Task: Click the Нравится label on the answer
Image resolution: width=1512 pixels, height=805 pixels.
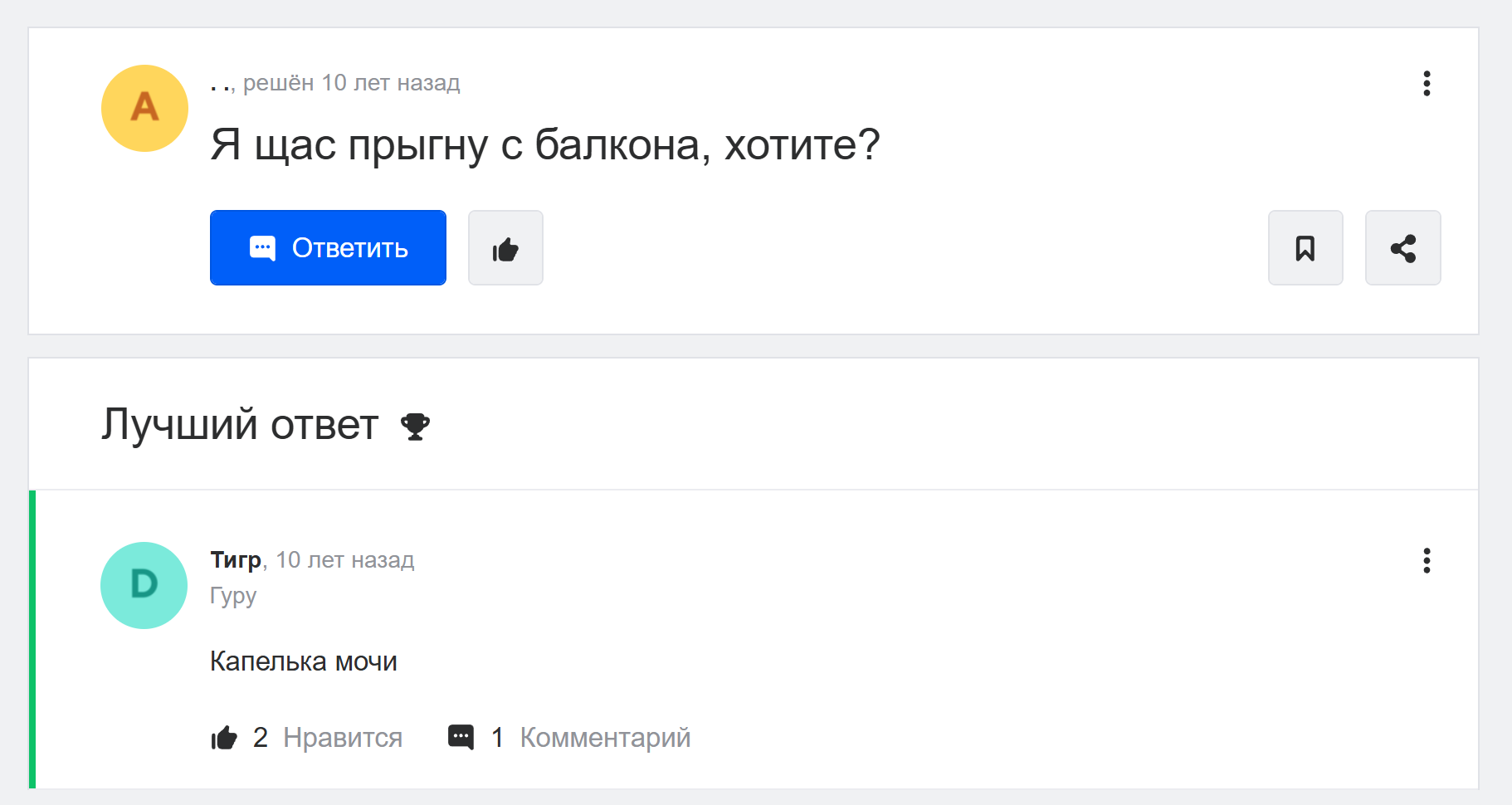Action: click(x=342, y=737)
